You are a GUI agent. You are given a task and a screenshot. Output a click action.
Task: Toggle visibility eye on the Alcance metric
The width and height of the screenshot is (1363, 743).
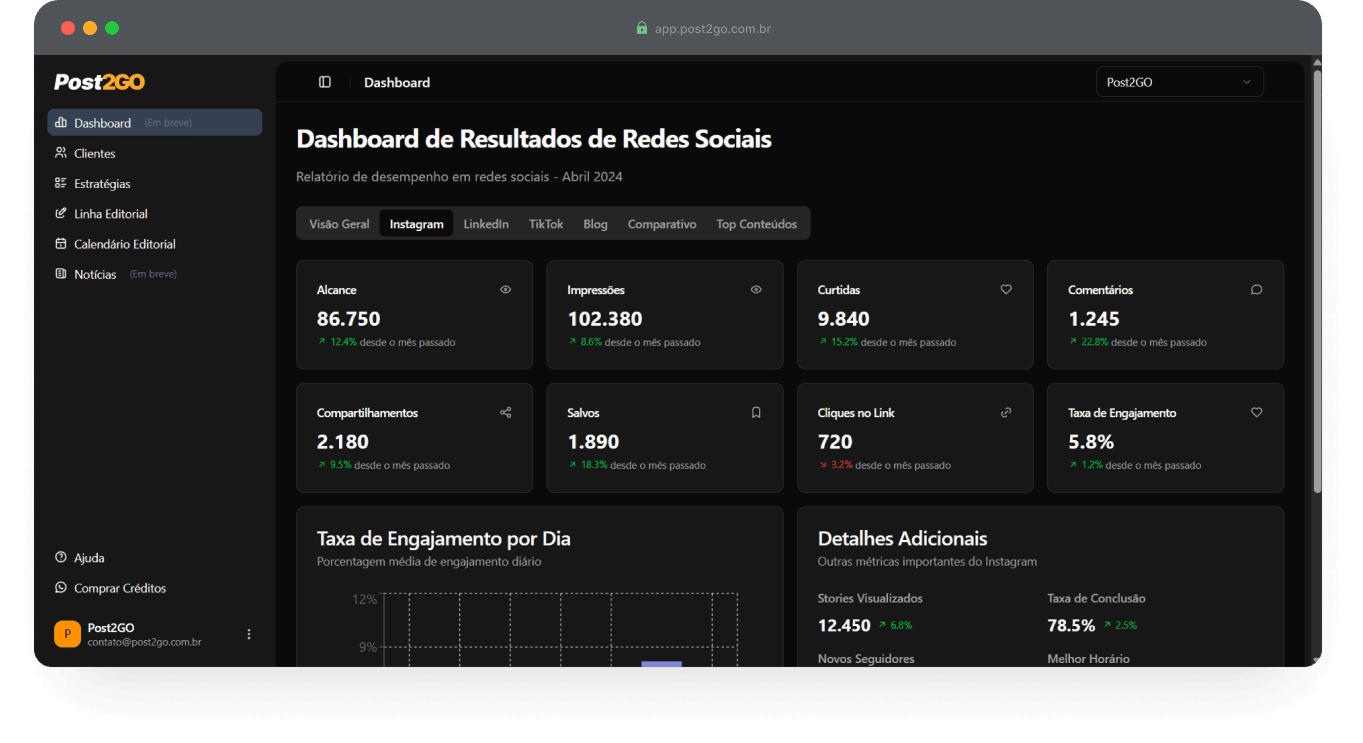[505, 289]
